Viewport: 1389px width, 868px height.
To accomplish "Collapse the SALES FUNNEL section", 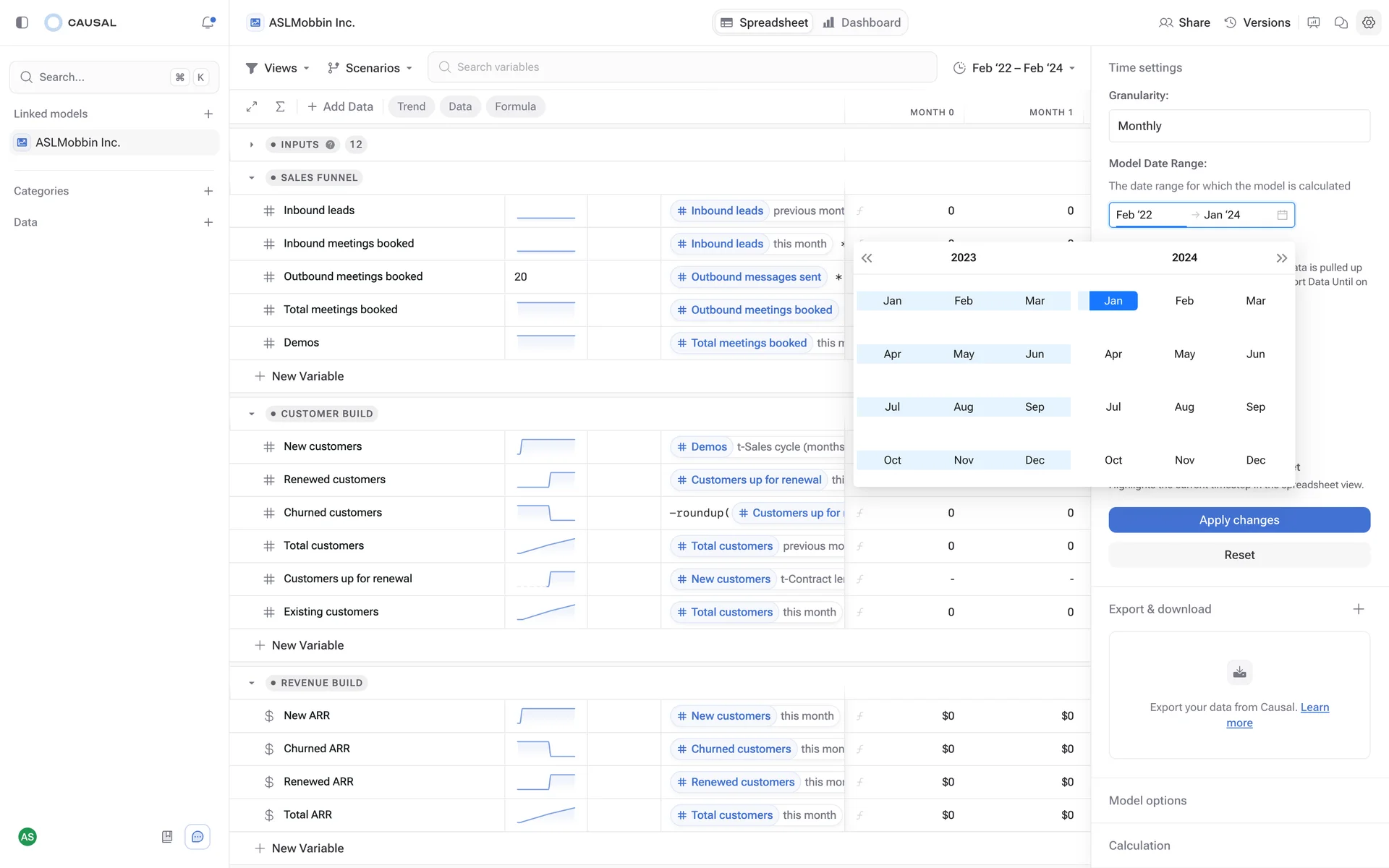I will (252, 178).
